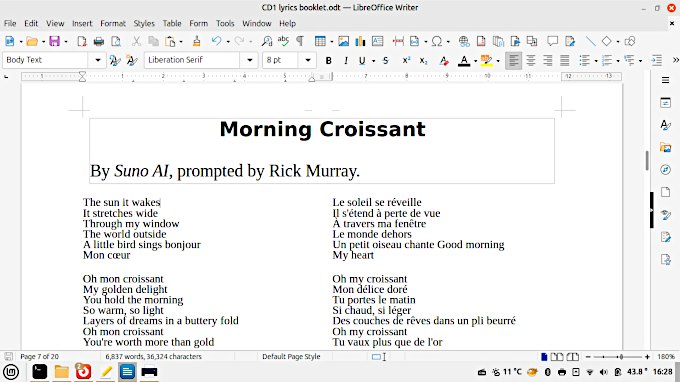Save the document with the Save icon

[x=54, y=41]
